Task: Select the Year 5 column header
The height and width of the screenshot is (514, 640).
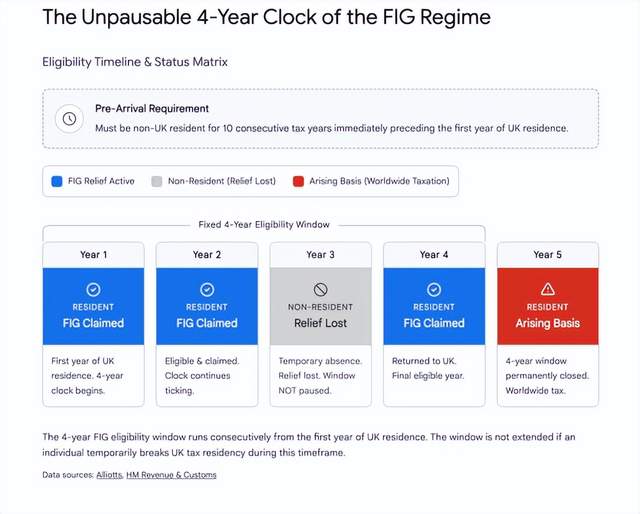Action: pos(547,255)
